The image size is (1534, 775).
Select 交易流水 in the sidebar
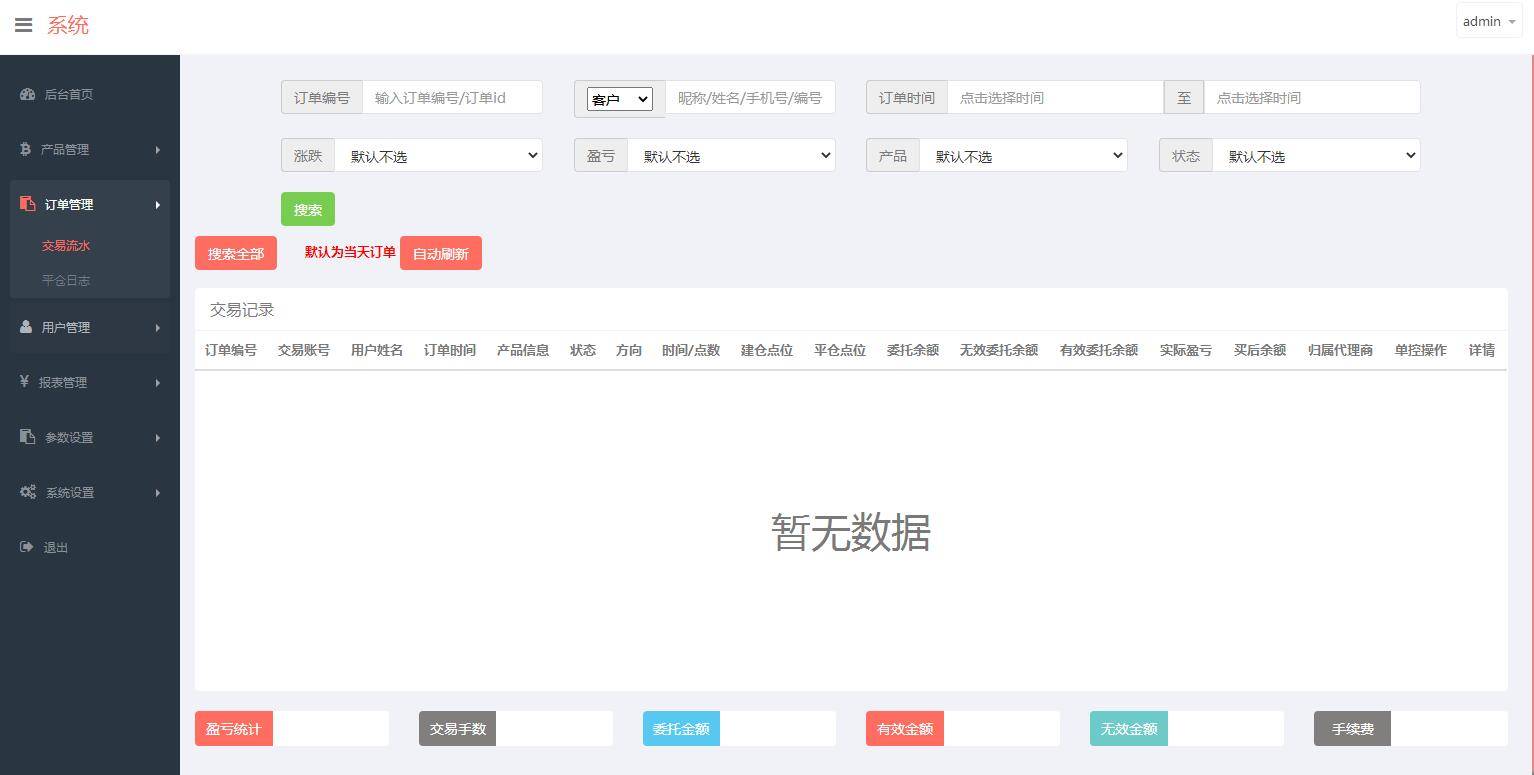tap(66, 245)
